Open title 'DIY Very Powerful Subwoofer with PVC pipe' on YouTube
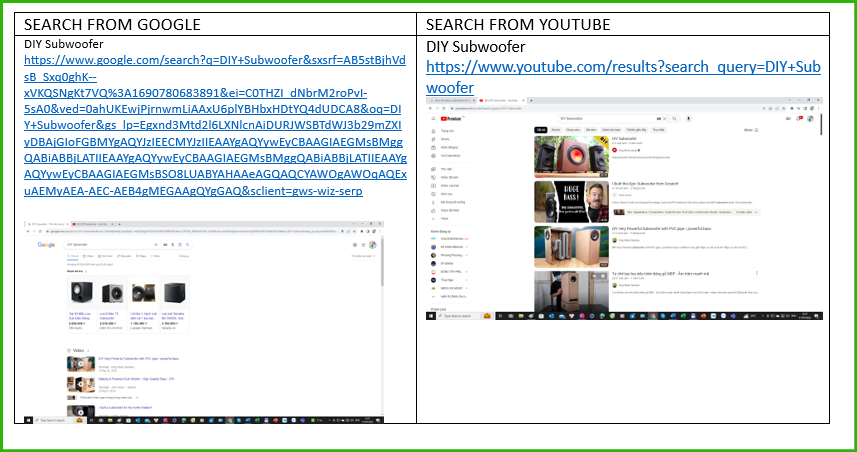Image resolution: width=857 pixels, height=452 pixels. point(661,228)
